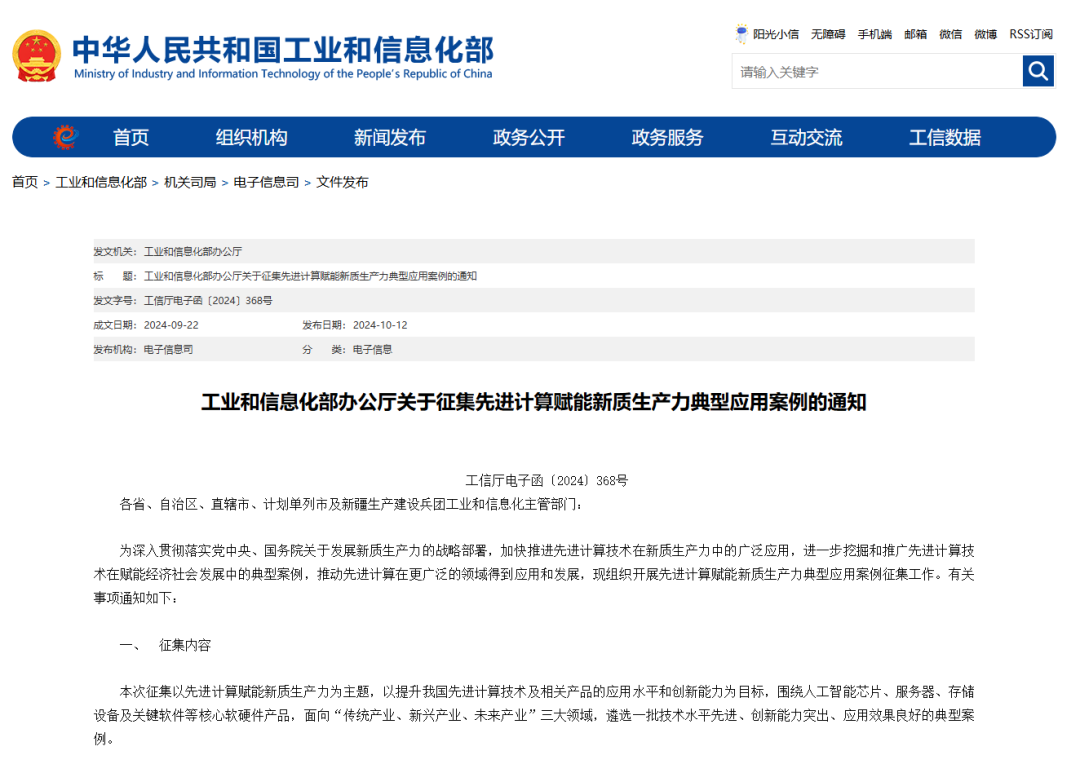Click the 成文日期 value 2024-09-22

[171, 325]
